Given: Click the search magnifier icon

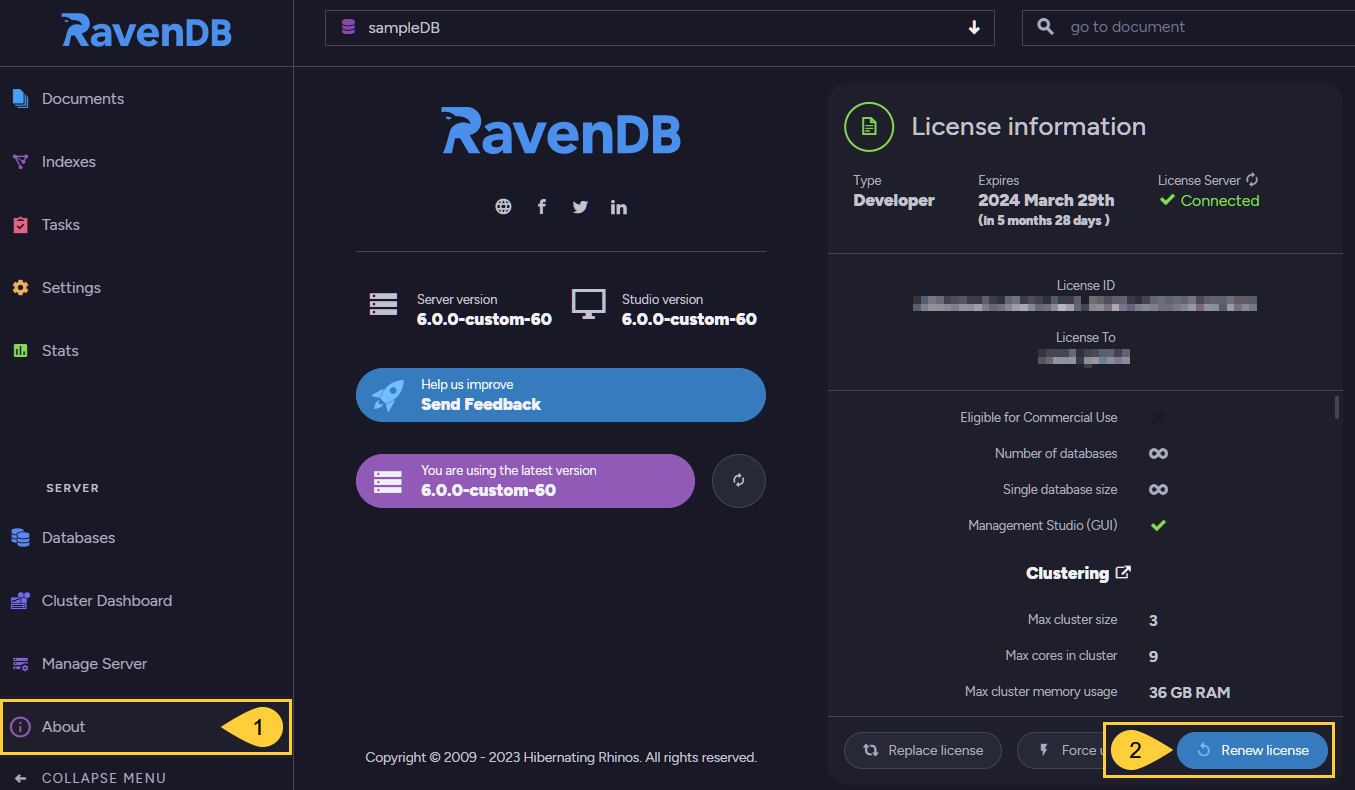Looking at the screenshot, I should [1046, 27].
